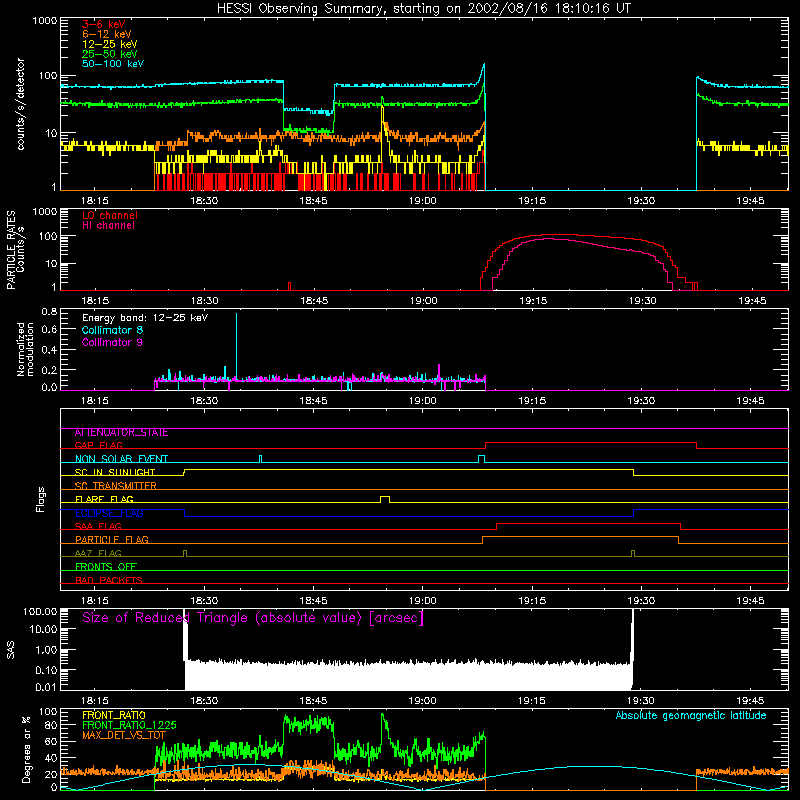This screenshot has width=800, height=800.
Task: Click the Absolute geomagnetic latitude label
Action: click(691, 715)
